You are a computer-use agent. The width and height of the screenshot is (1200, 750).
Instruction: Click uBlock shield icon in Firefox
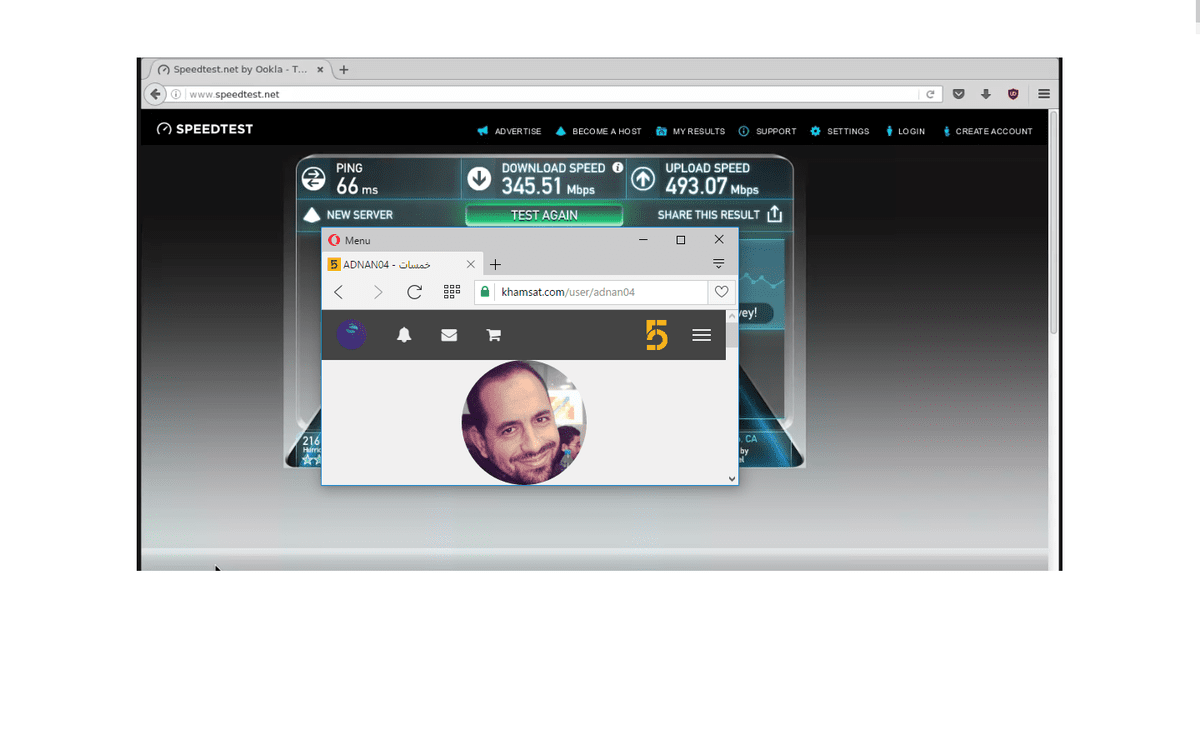coord(1013,94)
